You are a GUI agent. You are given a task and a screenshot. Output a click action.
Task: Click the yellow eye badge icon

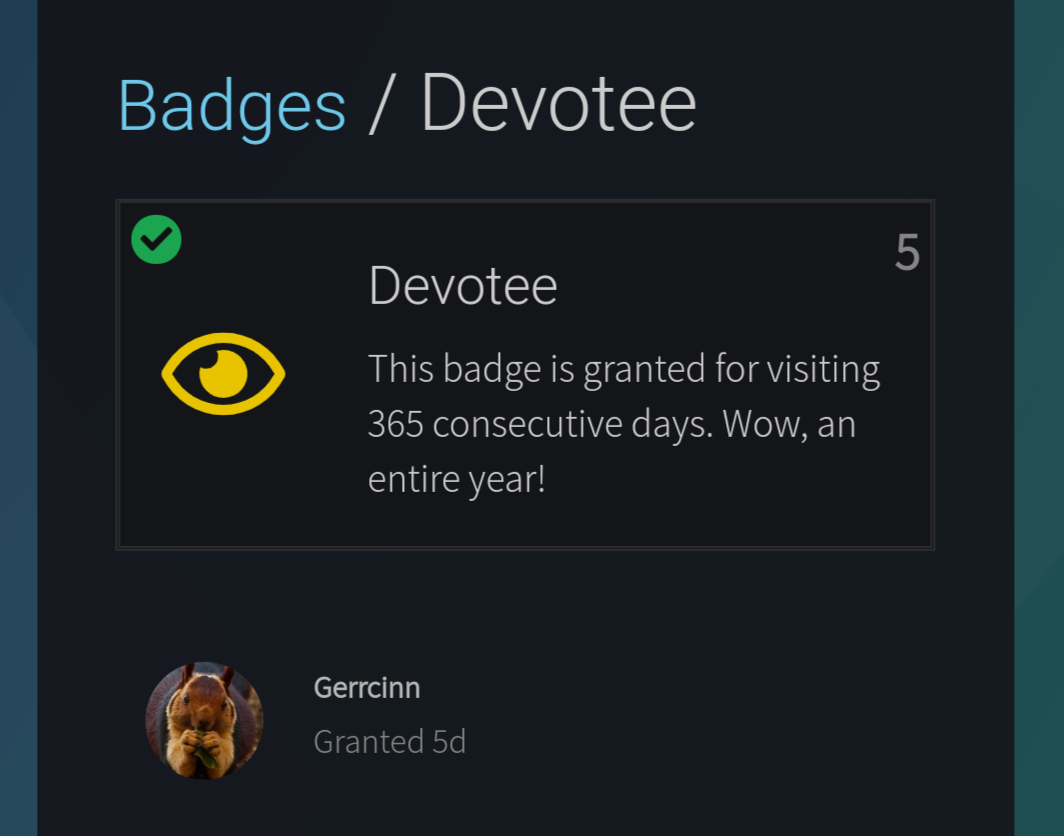pos(223,373)
